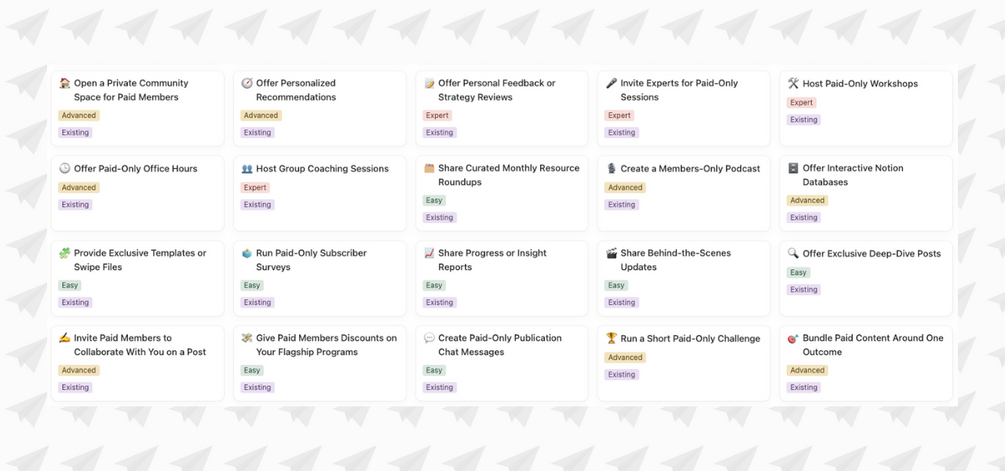
Task: Click the trophy icon on Short Paid-Only Challenge
Action: [x=611, y=339]
